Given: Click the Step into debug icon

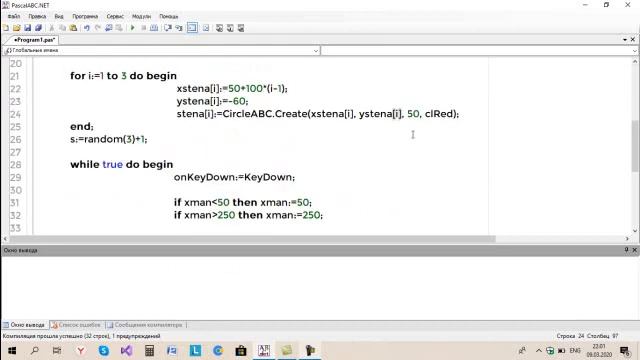Looking at the screenshot, I should click(179, 28).
